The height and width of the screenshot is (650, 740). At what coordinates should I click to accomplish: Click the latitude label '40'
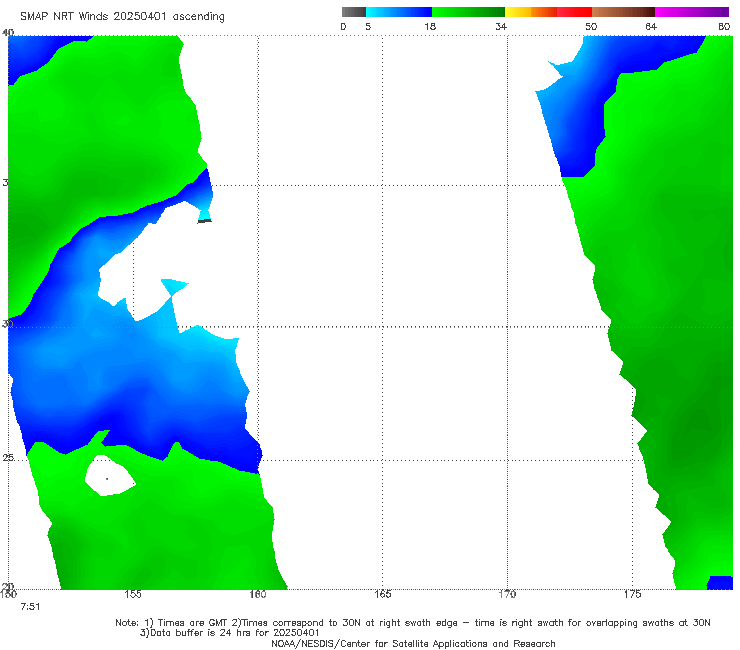pyautogui.click(x=8, y=33)
